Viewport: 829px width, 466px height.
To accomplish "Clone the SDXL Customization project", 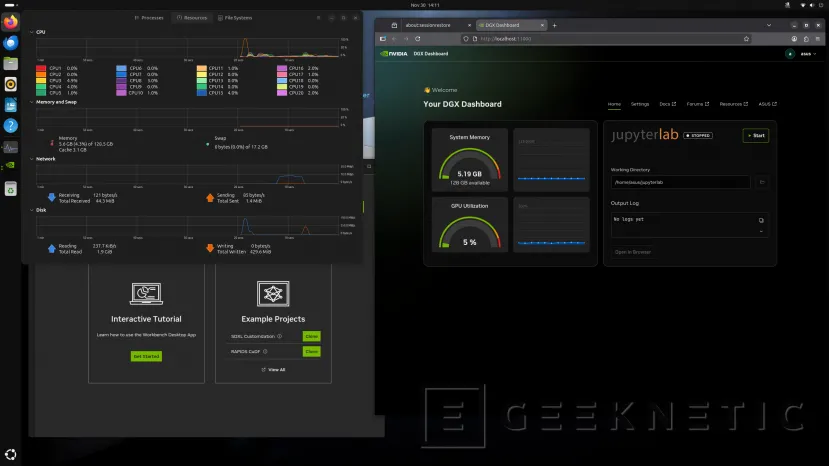I will 311,336.
